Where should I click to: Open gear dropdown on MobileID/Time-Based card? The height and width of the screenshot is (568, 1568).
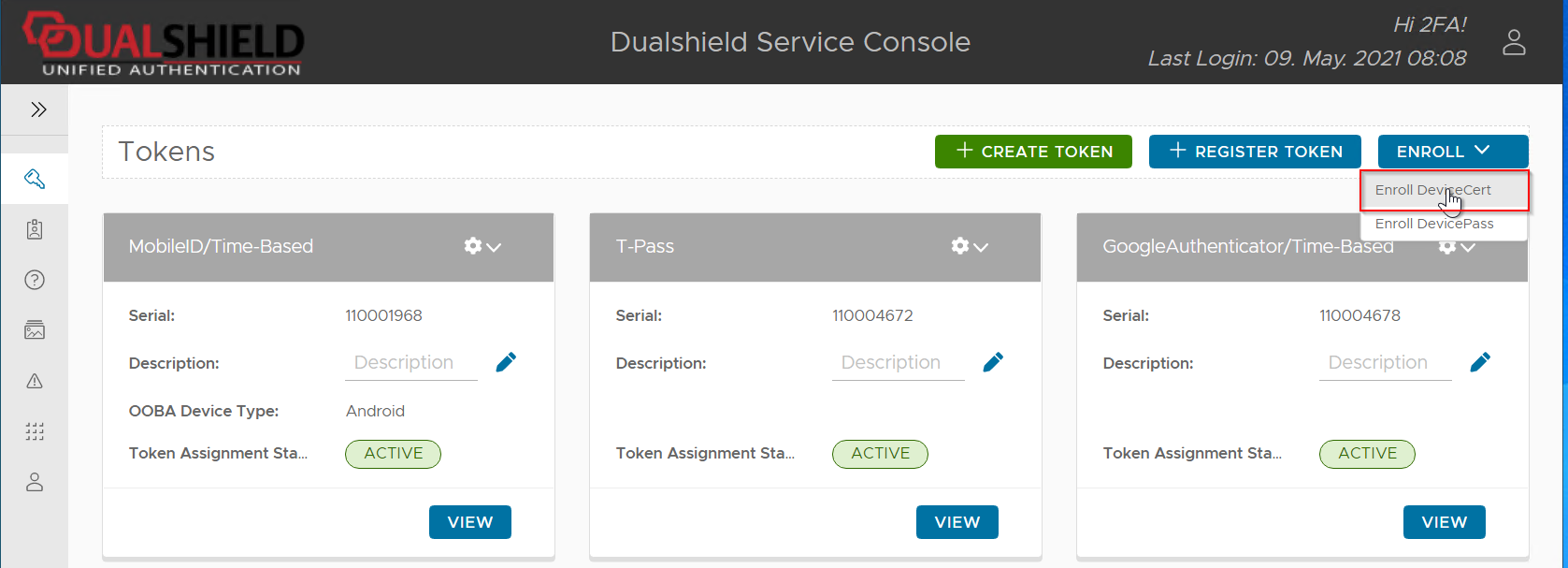pos(482,246)
